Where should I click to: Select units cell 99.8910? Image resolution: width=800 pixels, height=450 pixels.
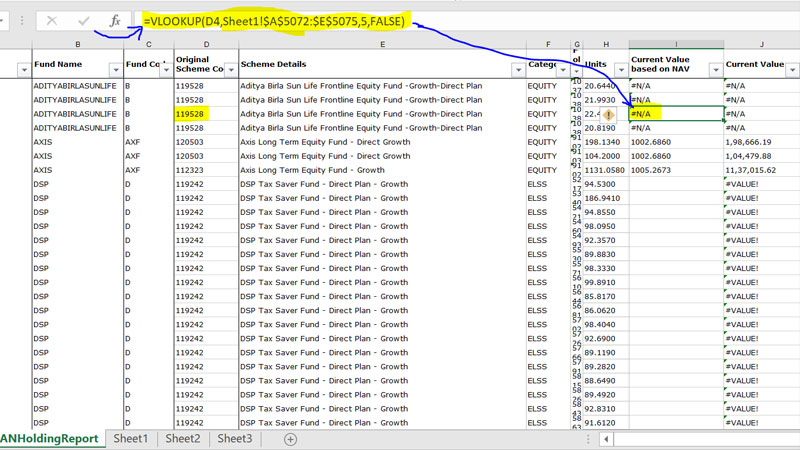606,282
